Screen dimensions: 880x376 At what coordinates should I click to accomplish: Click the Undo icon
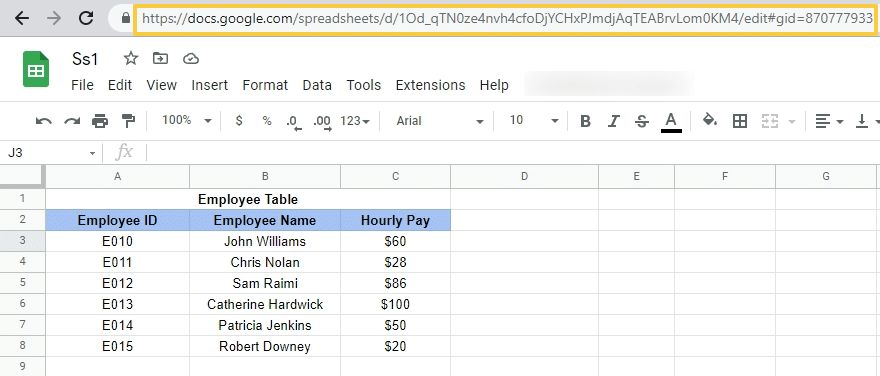43,121
